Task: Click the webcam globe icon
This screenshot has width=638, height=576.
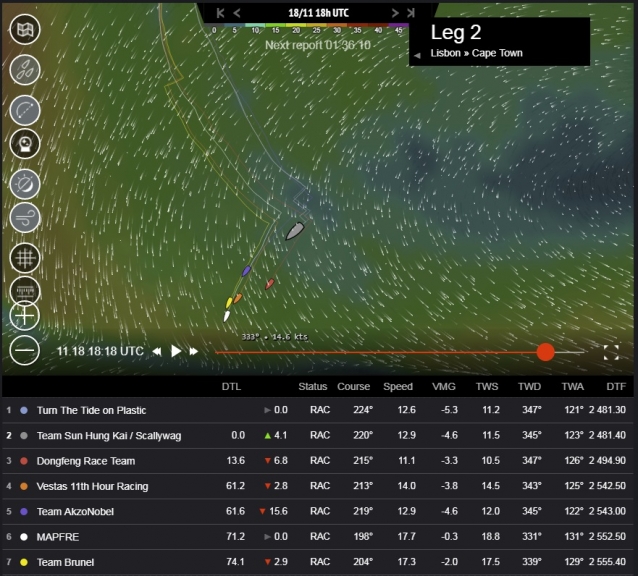Action: 25,144
